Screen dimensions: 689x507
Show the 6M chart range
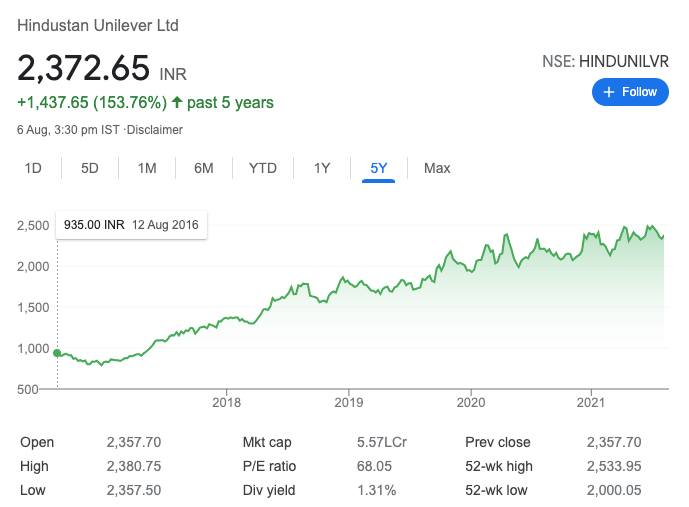(x=204, y=168)
